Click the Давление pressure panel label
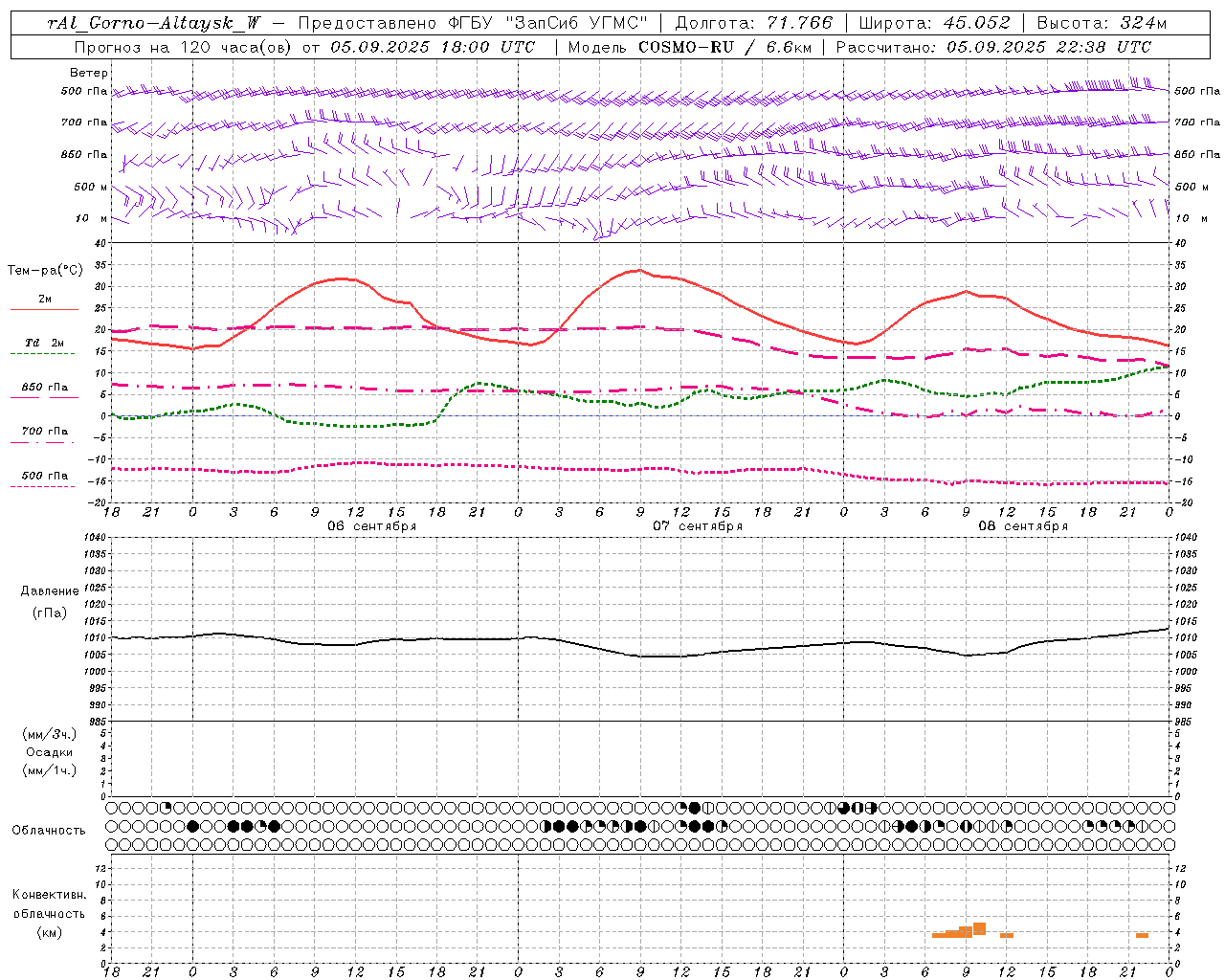This screenshot has width=1225, height=980. (x=50, y=590)
